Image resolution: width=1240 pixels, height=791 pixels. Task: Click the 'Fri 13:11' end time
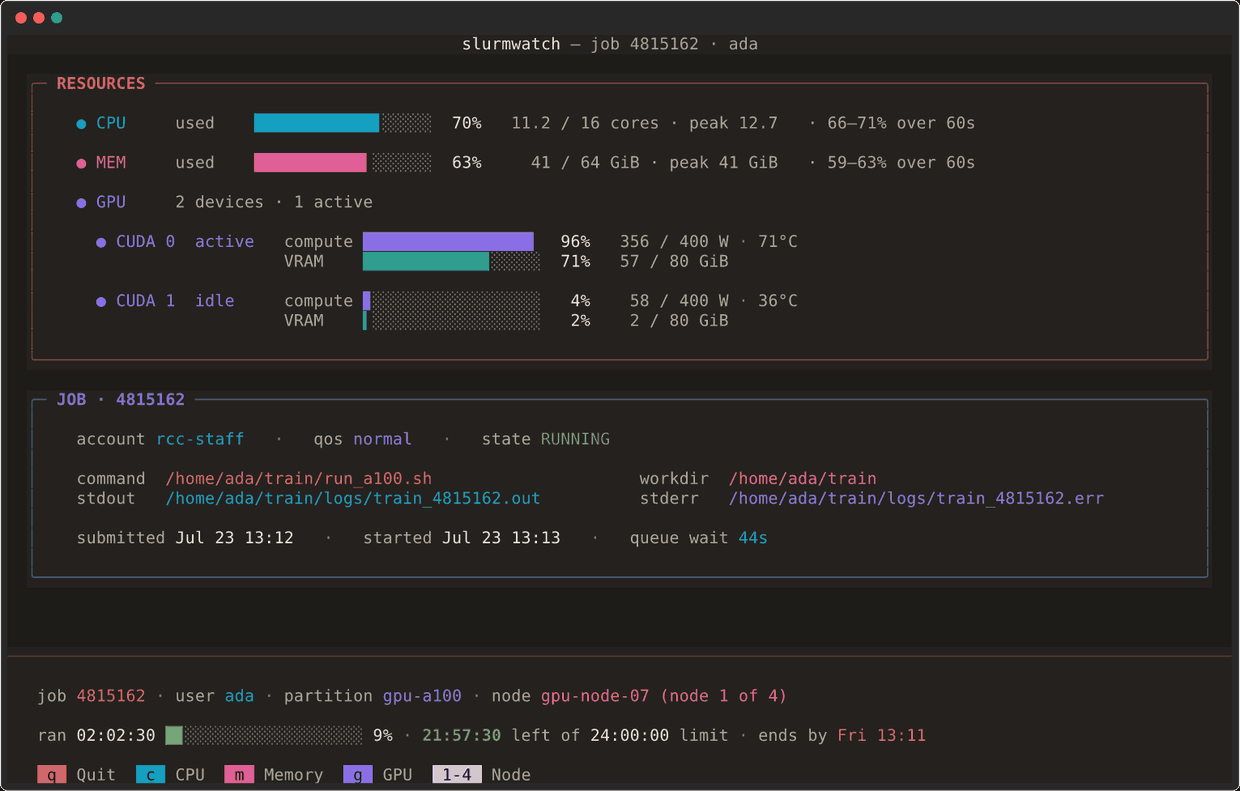pos(882,735)
